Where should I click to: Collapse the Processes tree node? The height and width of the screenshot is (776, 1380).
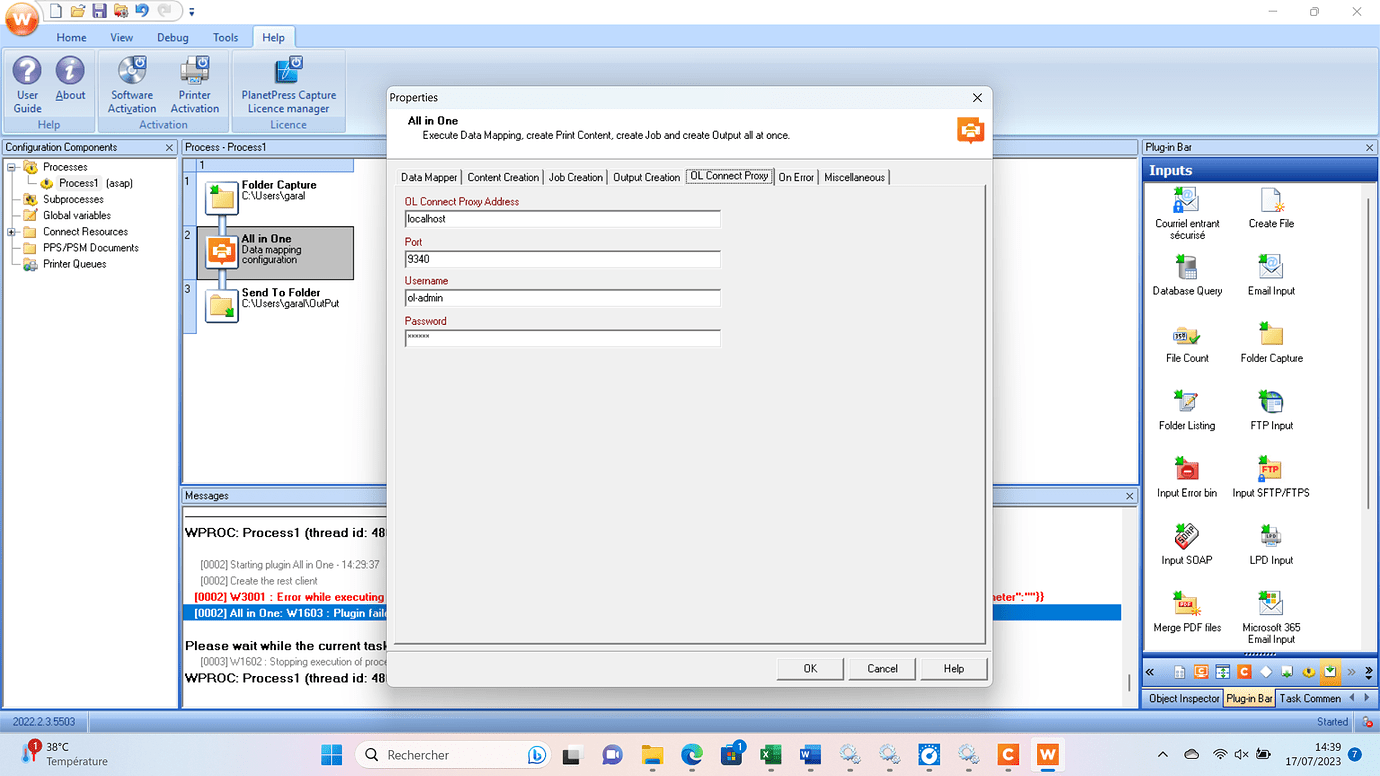pos(9,166)
